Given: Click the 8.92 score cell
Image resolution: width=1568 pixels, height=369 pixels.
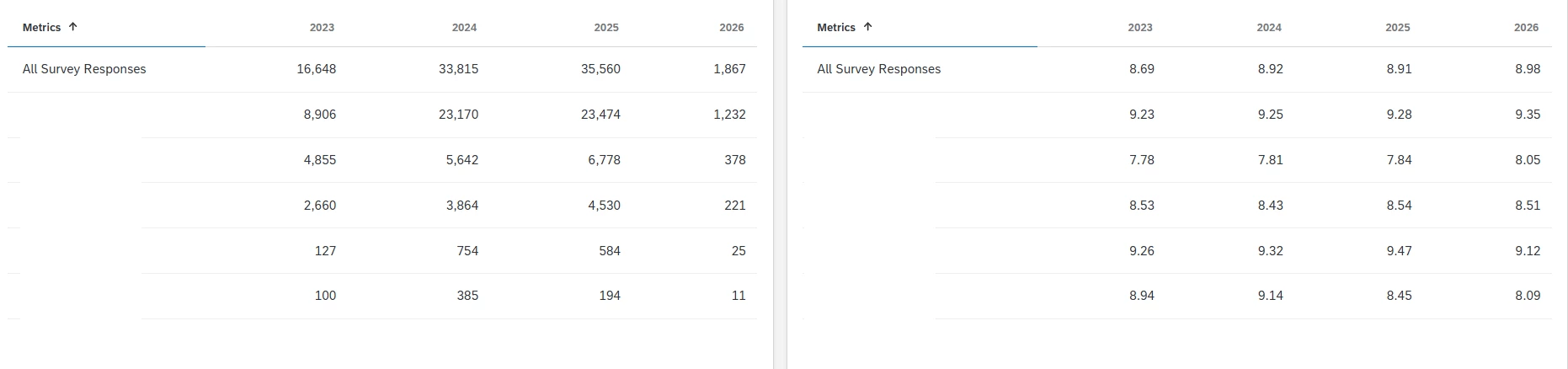Looking at the screenshot, I should pos(1271,69).
